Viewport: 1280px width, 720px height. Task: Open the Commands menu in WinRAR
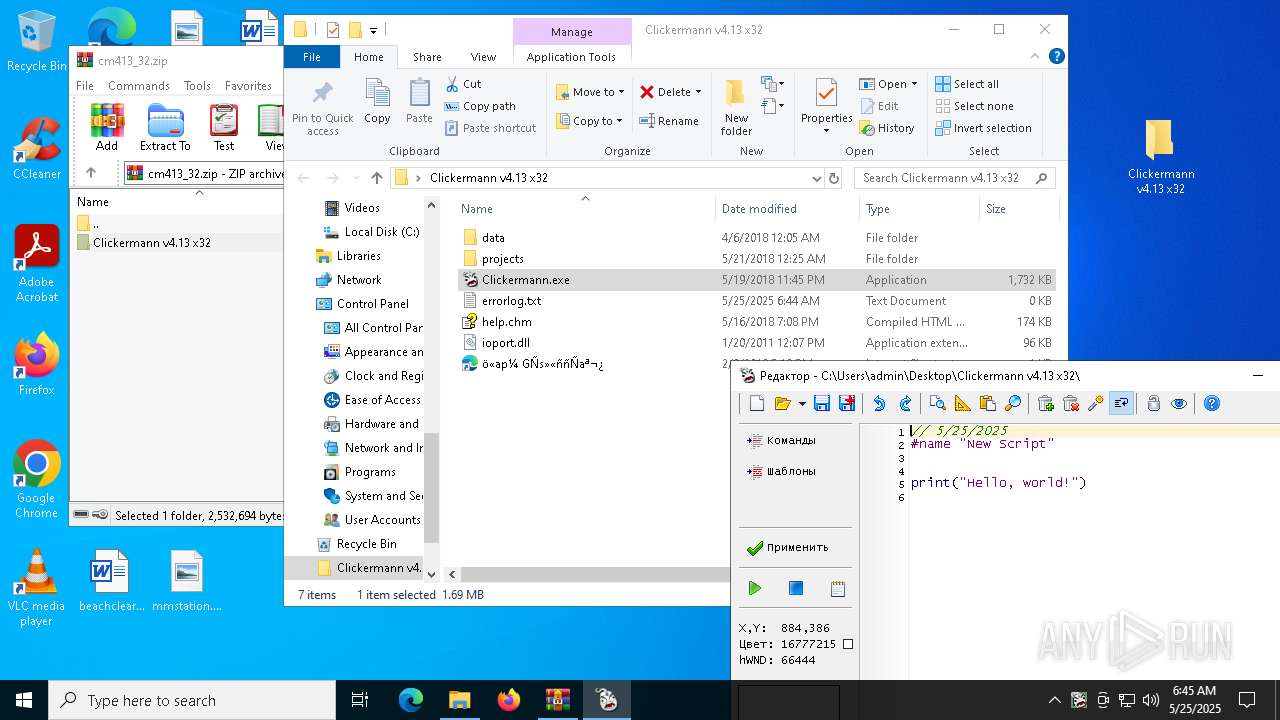tap(139, 86)
